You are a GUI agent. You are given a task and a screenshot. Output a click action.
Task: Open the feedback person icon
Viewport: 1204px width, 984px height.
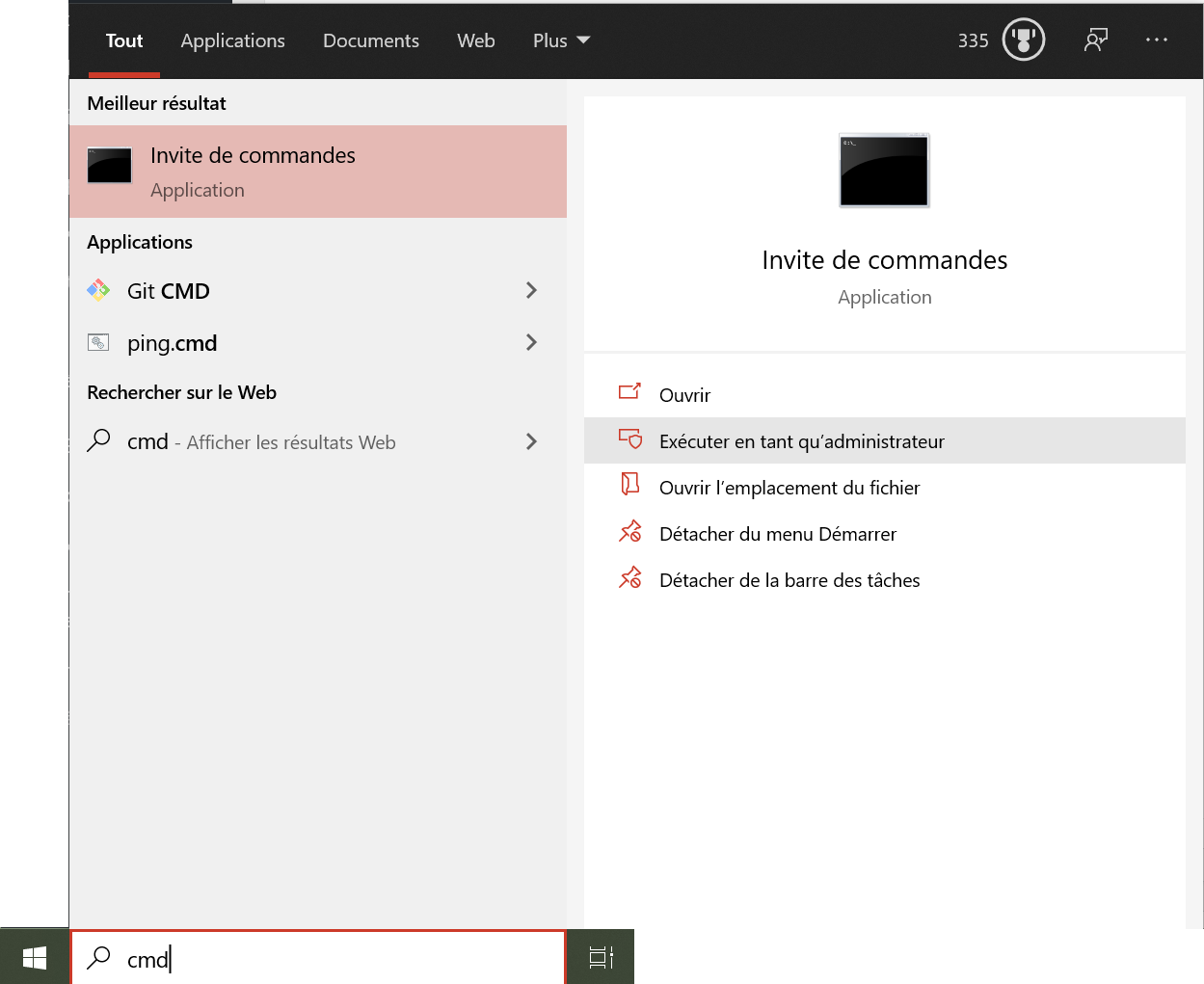1095,40
